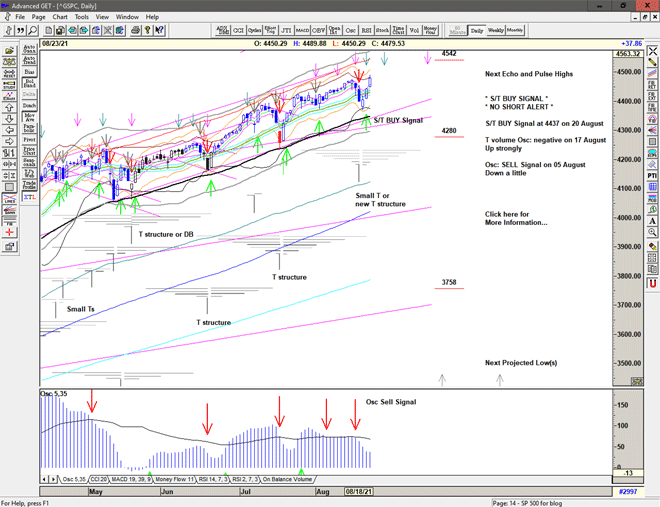Switch chart to Weekly timeframe
The height and width of the screenshot is (507, 660).
(496, 31)
